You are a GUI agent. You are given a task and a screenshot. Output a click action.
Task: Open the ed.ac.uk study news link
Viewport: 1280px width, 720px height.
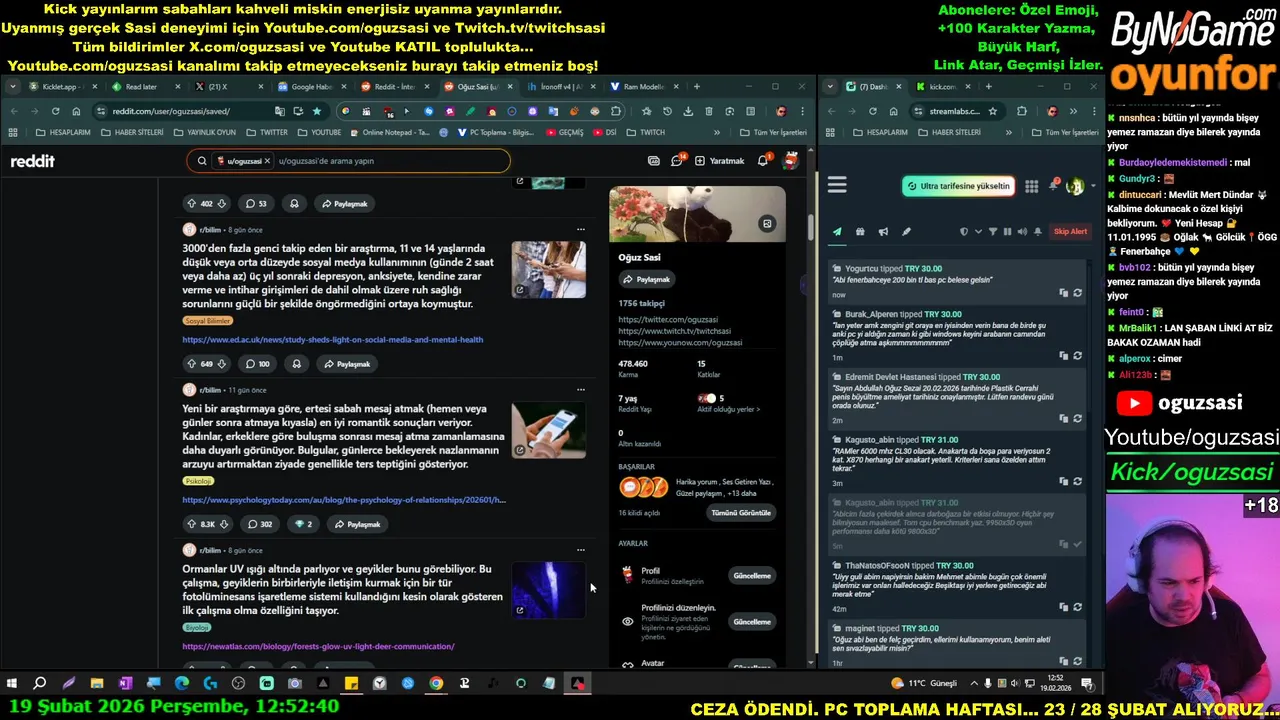[x=332, y=339]
